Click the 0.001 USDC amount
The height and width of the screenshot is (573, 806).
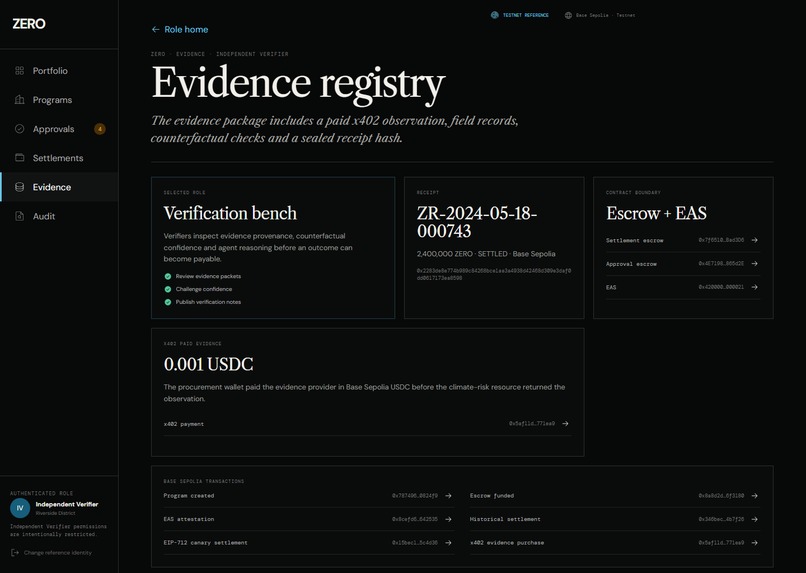(x=209, y=364)
